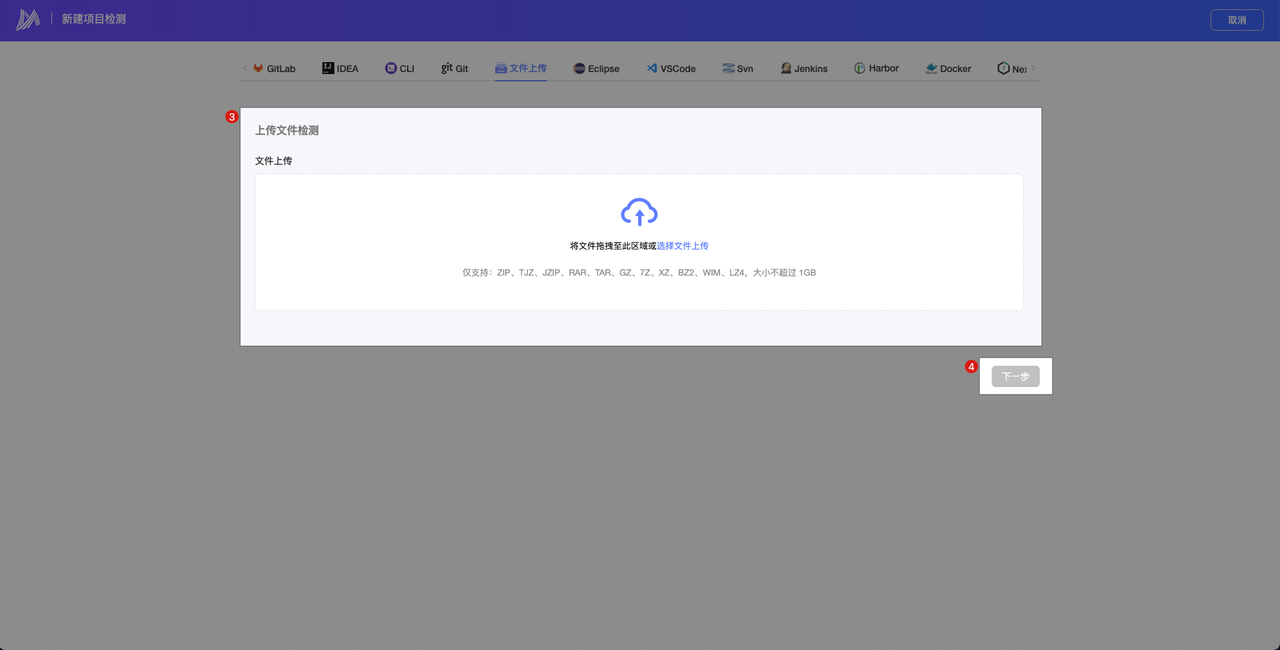Click the app logo in header

click(x=28, y=20)
